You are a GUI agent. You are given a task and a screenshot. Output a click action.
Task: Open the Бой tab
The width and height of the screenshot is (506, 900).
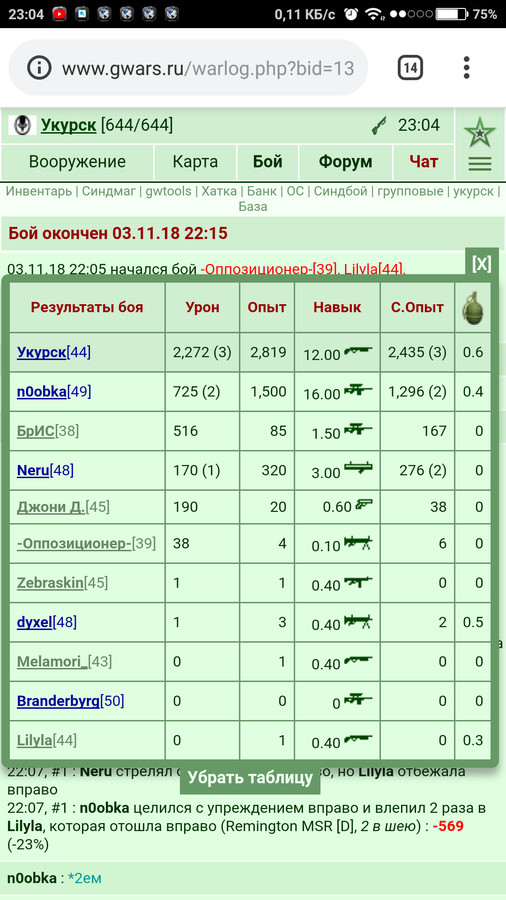pyautogui.click(x=268, y=162)
